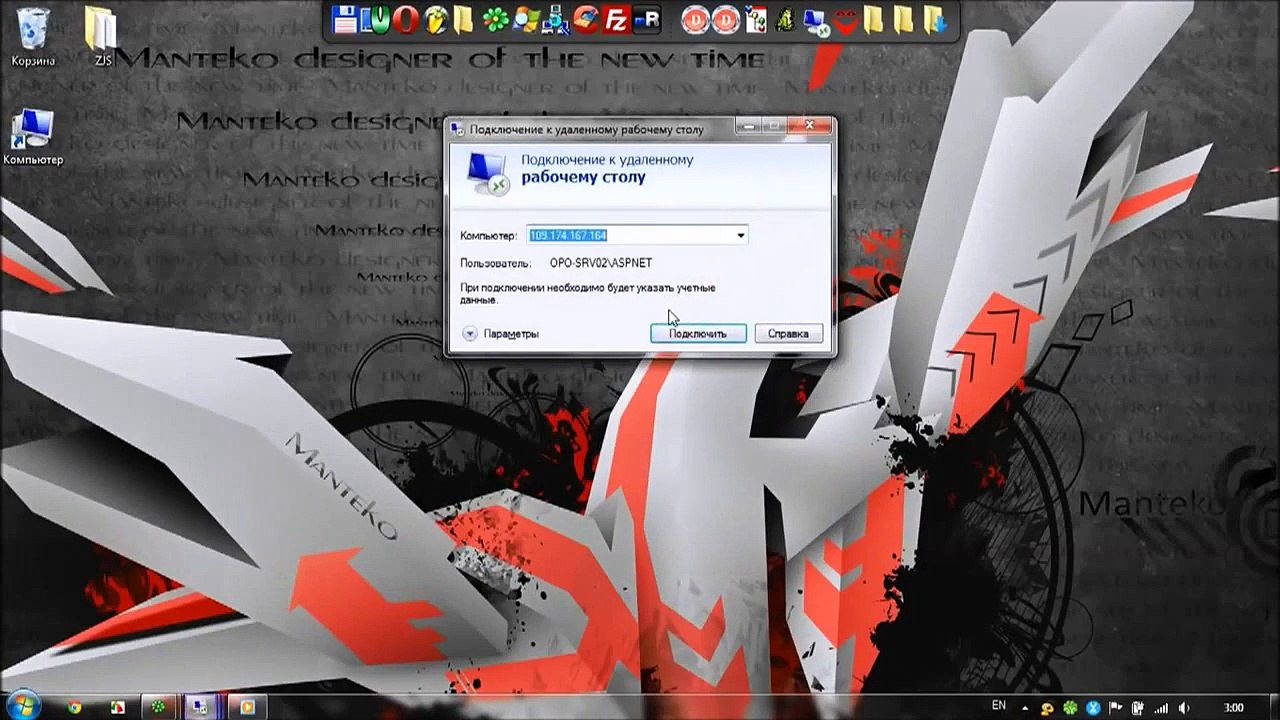Image resolution: width=1280 pixels, height=720 pixels.
Task: Click the keys icon in the system tray
Action: click(1047, 708)
